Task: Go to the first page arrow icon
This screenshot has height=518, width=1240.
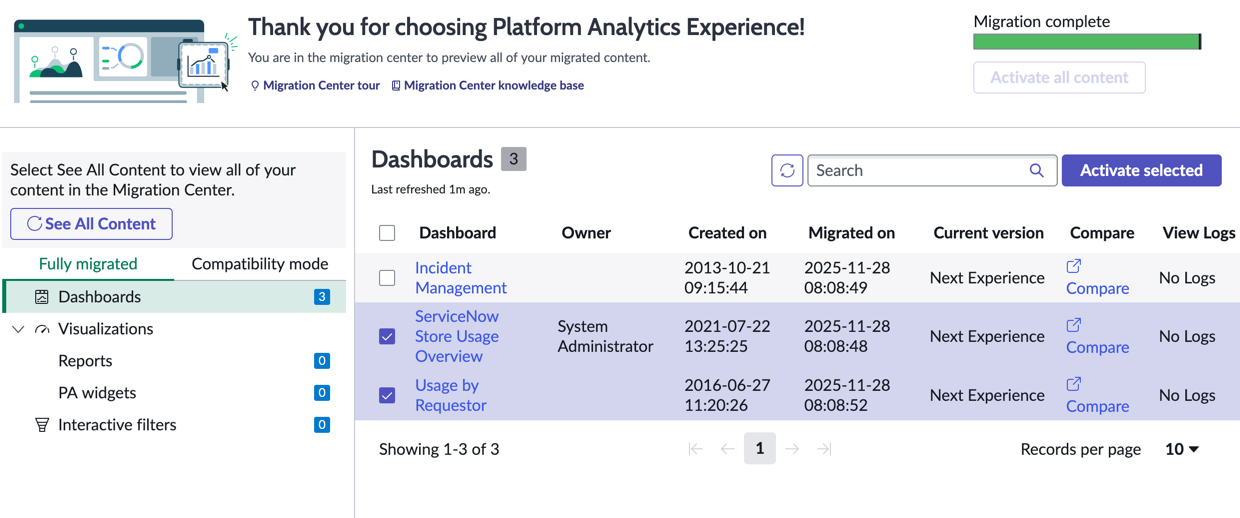Action: click(696, 449)
